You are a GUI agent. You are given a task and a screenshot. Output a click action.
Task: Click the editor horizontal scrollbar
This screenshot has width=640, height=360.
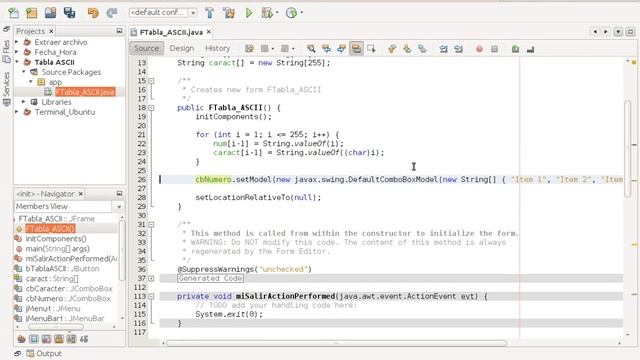point(336,343)
